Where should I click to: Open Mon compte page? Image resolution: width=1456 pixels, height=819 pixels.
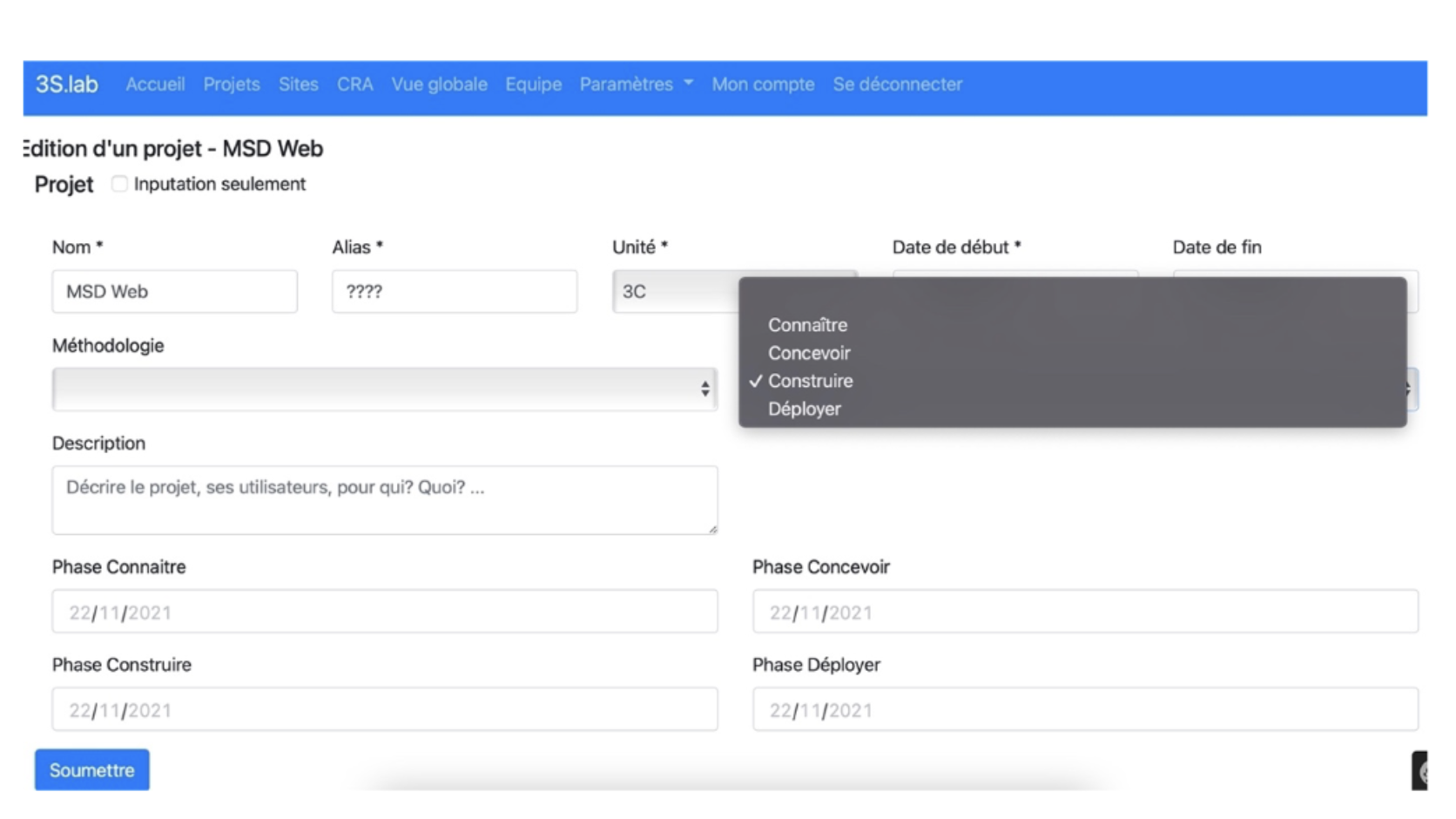(x=763, y=85)
